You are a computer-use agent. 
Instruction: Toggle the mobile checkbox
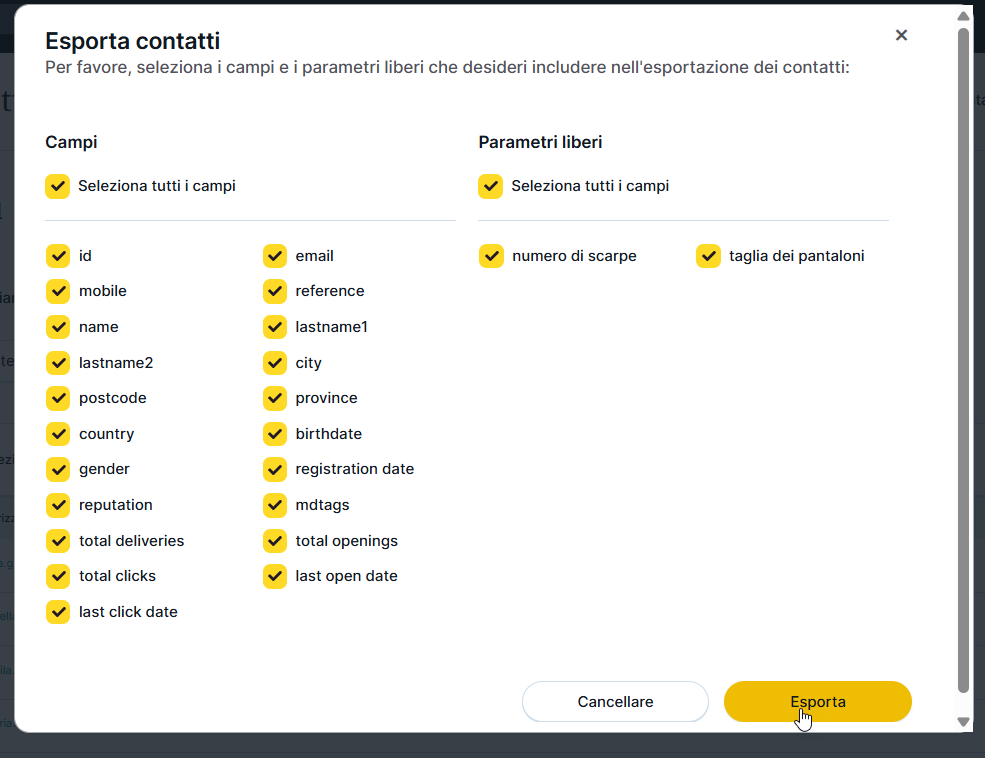click(58, 291)
